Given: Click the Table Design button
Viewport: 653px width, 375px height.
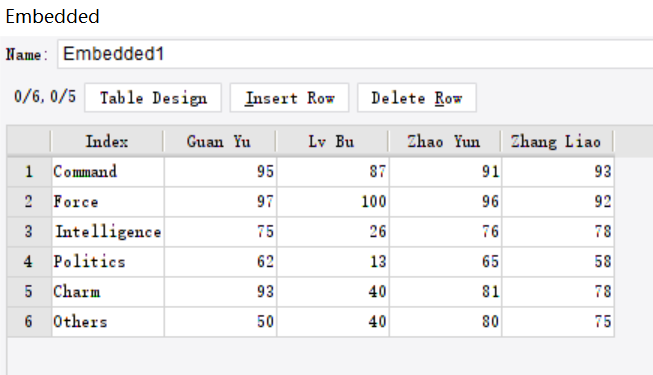Looking at the screenshot, I should coord(153,98).
